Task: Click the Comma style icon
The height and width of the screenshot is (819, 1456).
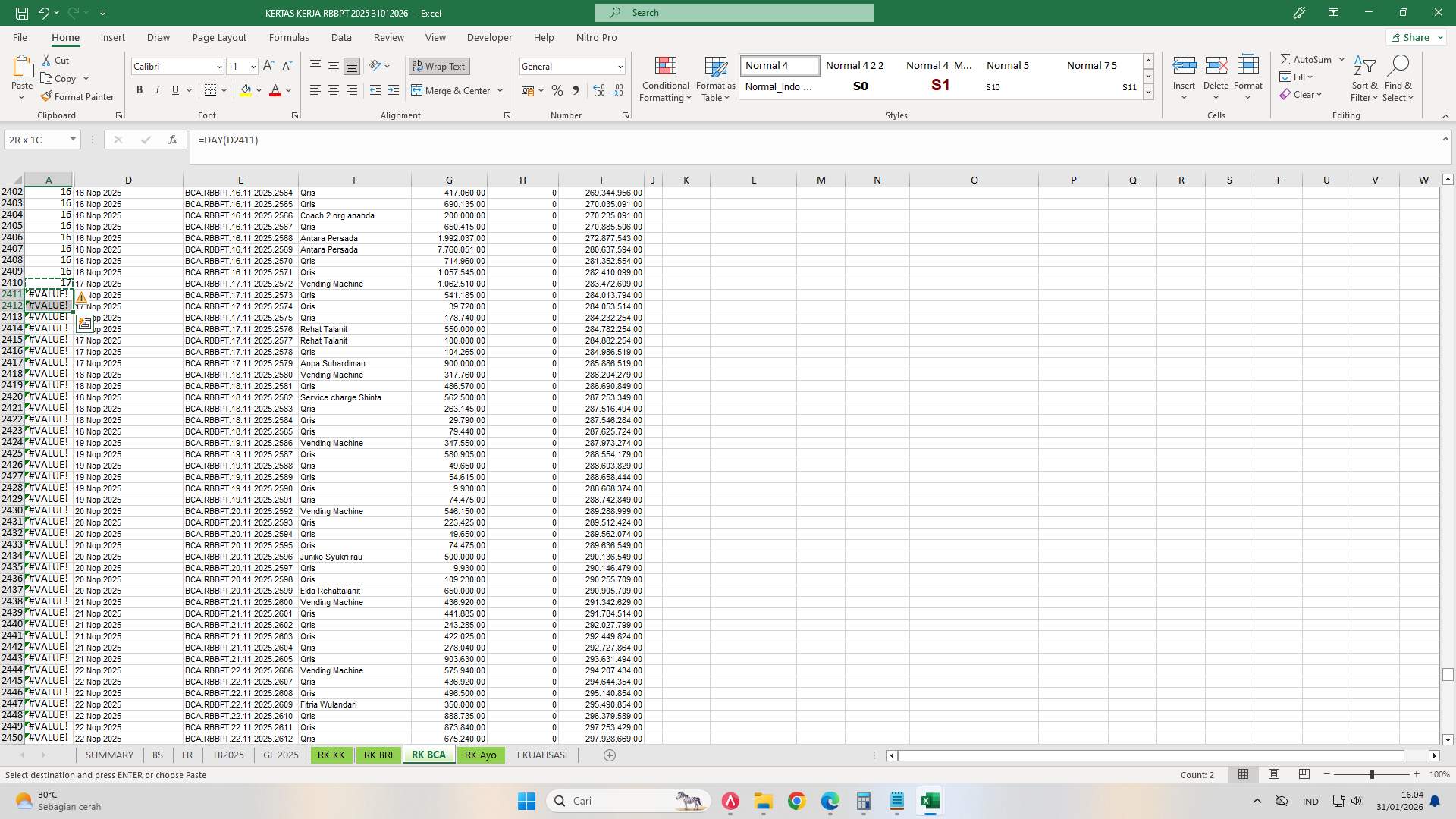Action: click(576, 90)
